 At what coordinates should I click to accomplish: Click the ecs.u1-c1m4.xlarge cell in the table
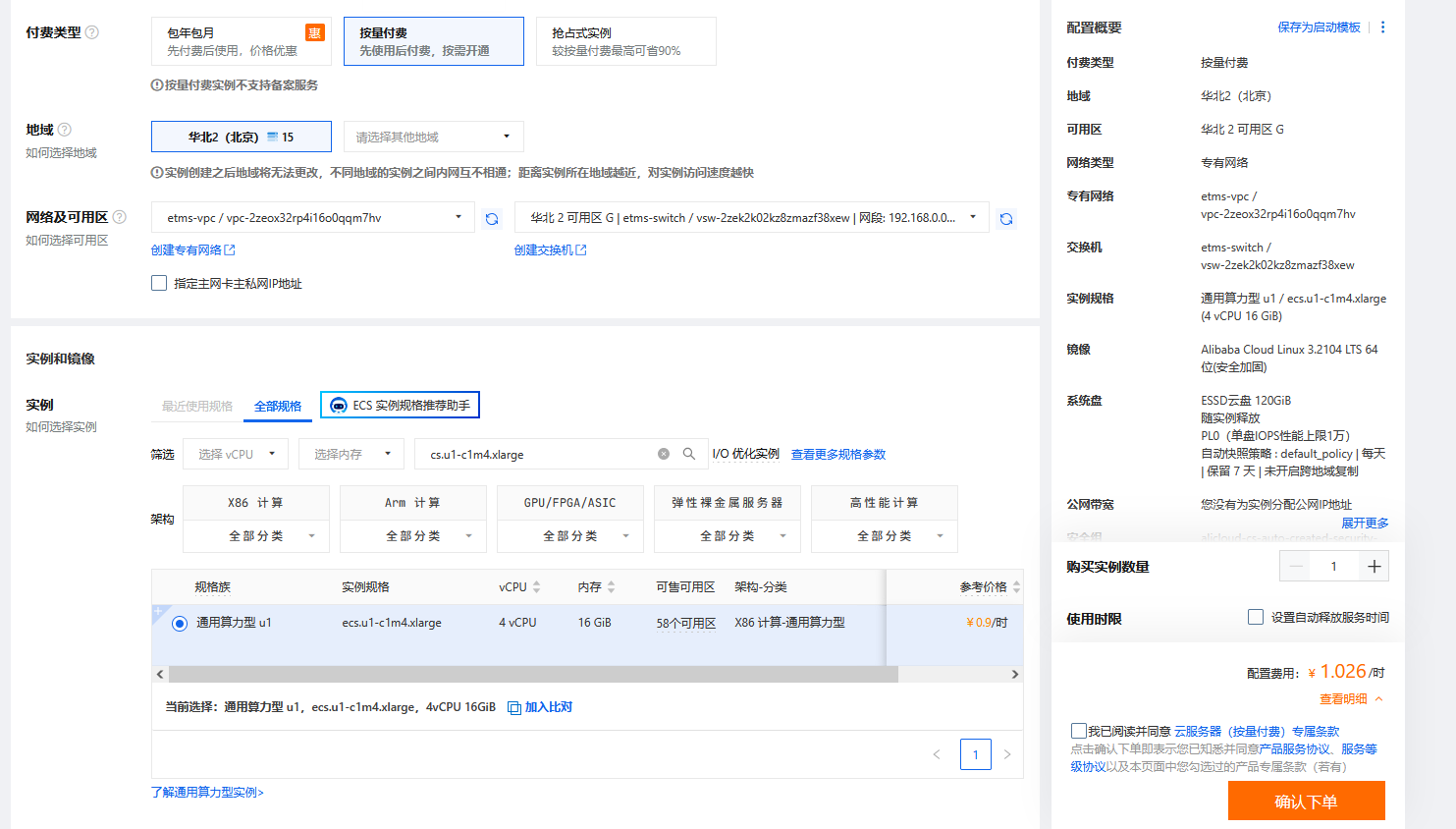pos(392,623)
